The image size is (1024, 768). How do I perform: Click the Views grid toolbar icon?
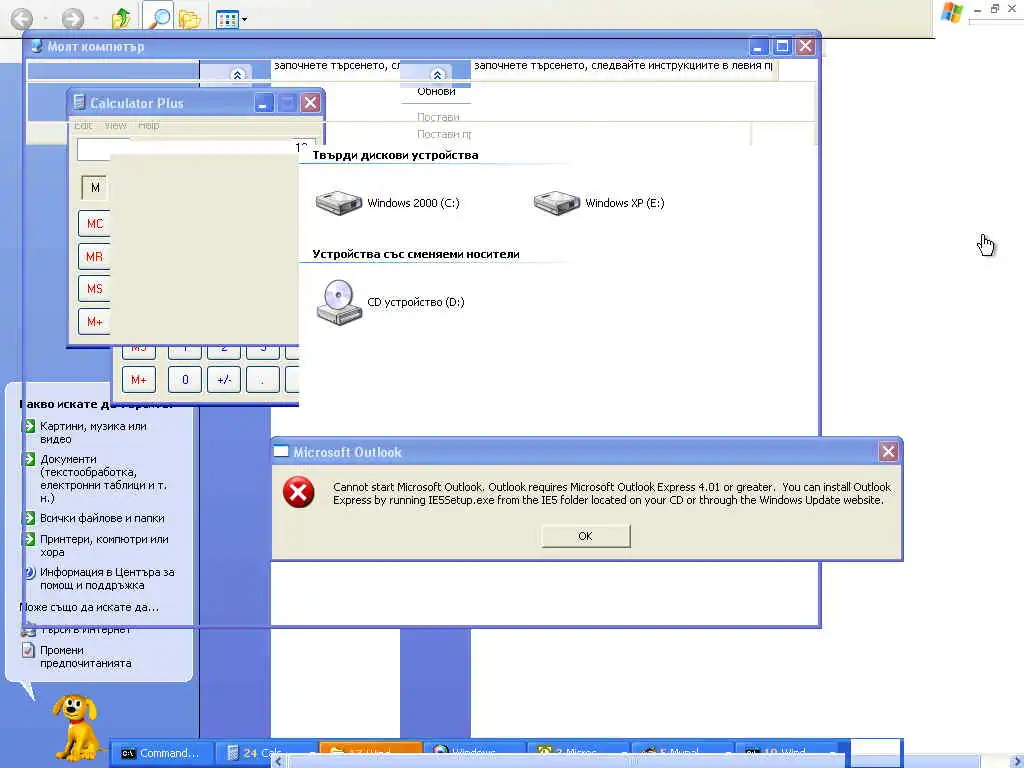coord(227,19)
